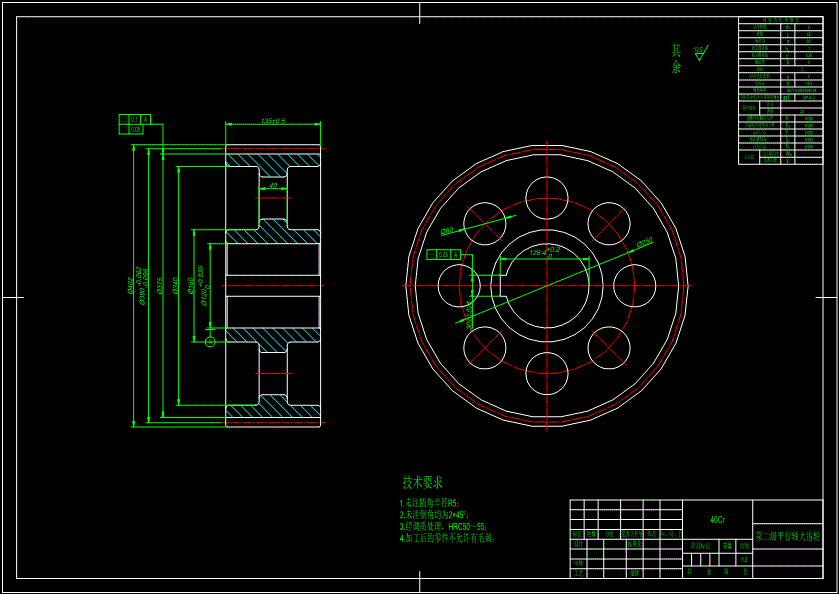
Task: Select the 0.1 A tolerance frame in section view
Action: [x=135, y=119]
